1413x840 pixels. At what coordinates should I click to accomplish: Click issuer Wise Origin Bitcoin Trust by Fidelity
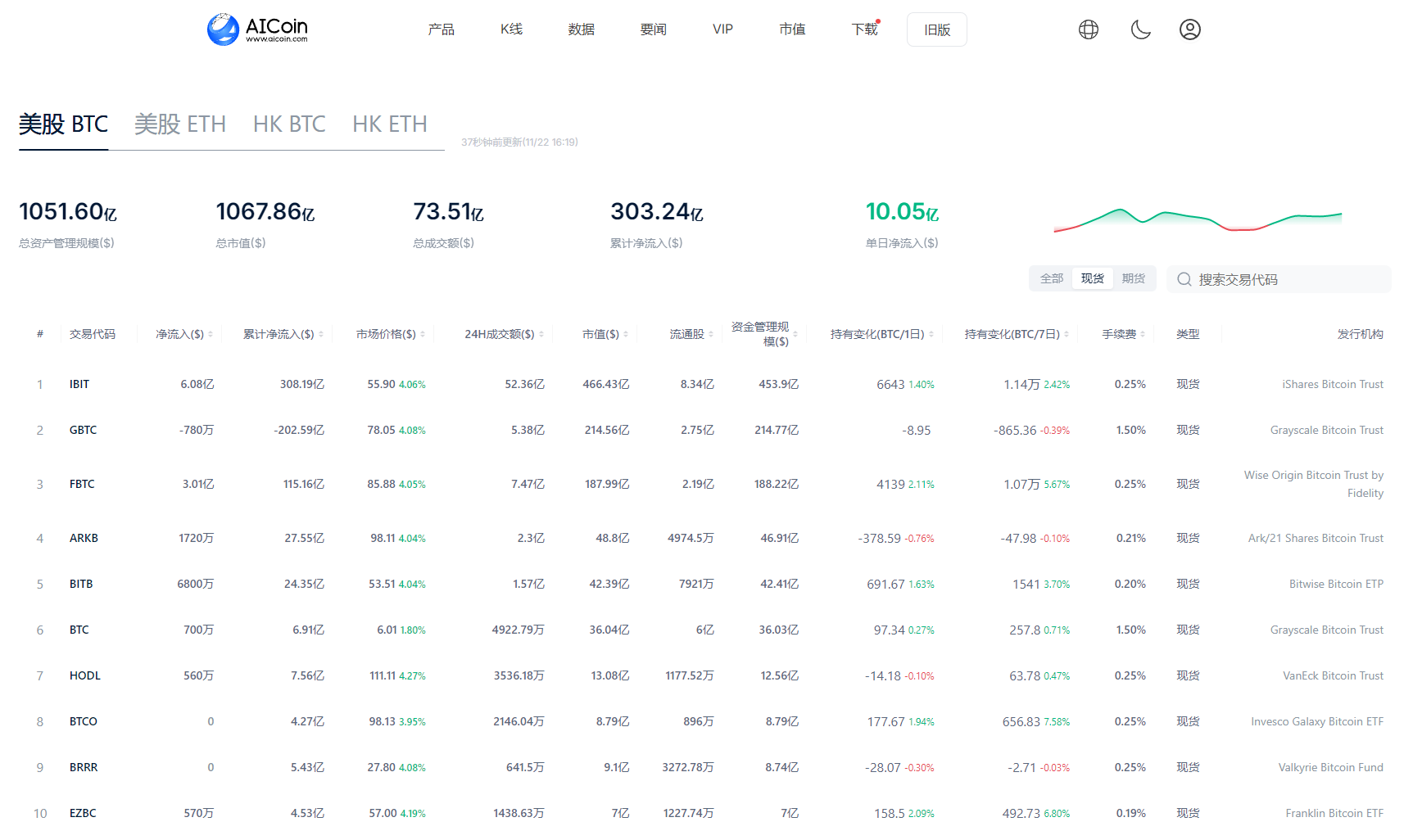[x=1314, y=484]
